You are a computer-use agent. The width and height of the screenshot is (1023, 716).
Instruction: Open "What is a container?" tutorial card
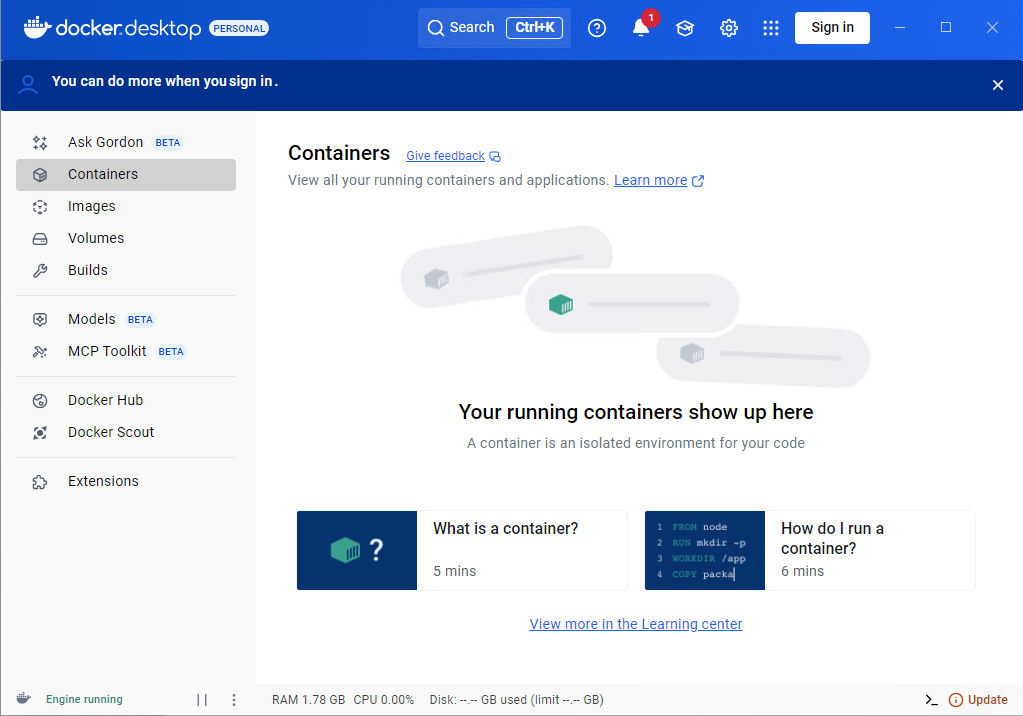(461, 550)
